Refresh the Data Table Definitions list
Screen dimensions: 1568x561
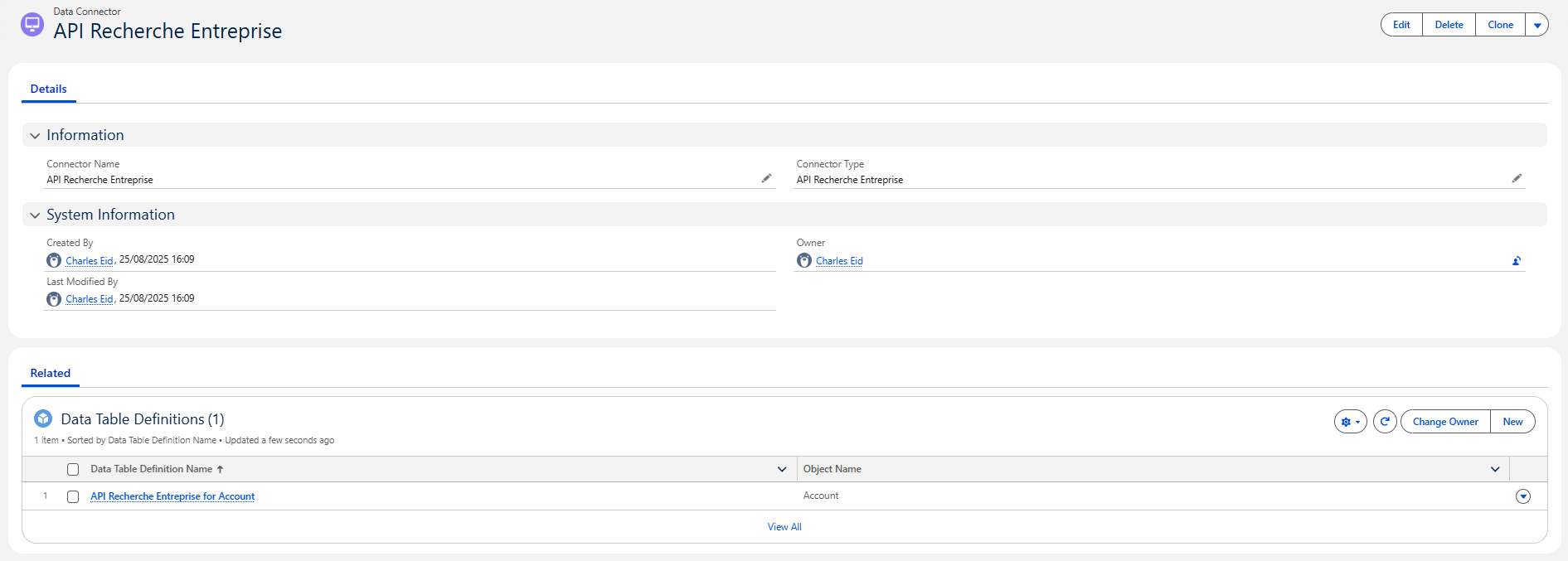click(x=1385, y=422)
